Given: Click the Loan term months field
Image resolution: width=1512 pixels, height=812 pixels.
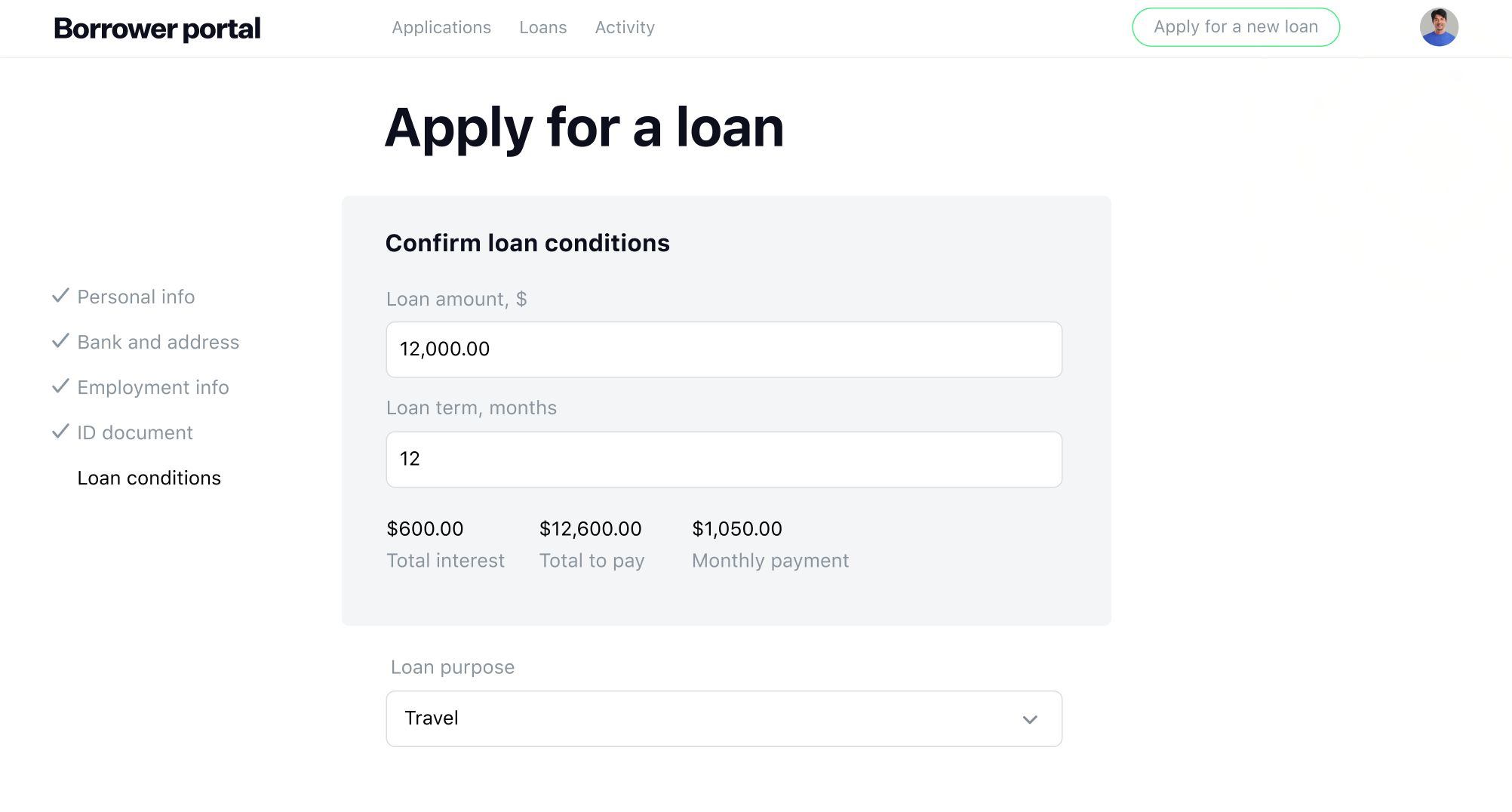Looking at the screenshot, I should pyautogui.click(x=724, y=459).
